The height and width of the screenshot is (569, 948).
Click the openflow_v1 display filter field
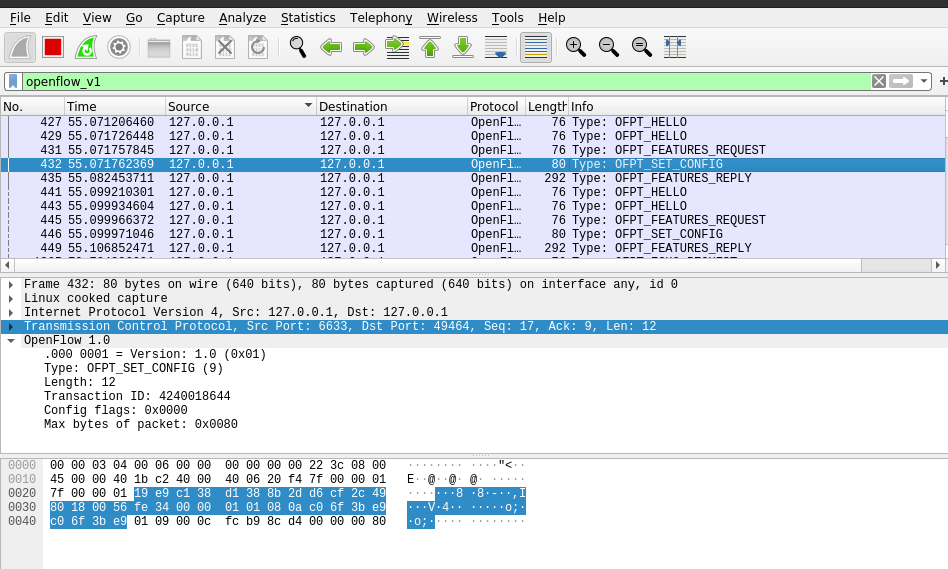tap(446, 82)
